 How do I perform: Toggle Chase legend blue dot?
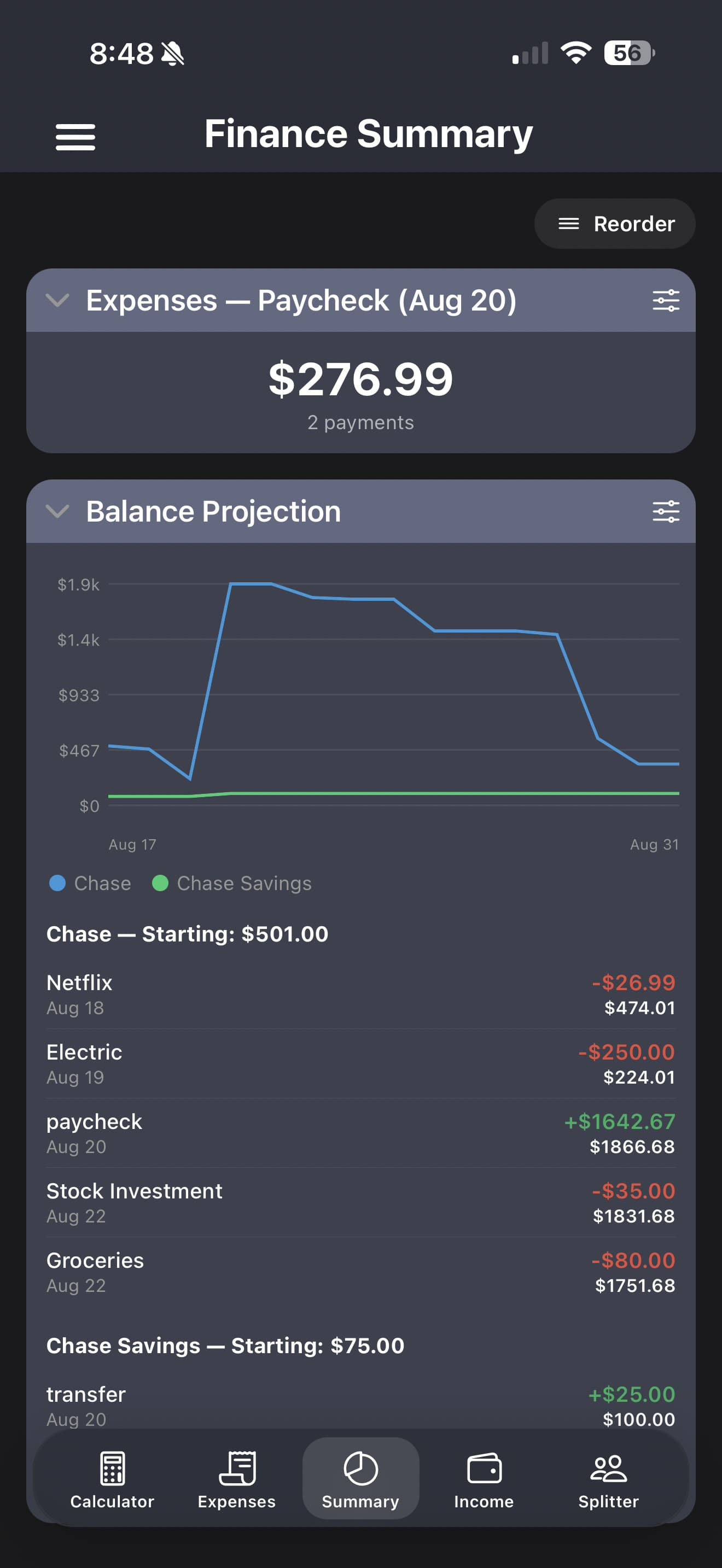click(x=57, y=883)
